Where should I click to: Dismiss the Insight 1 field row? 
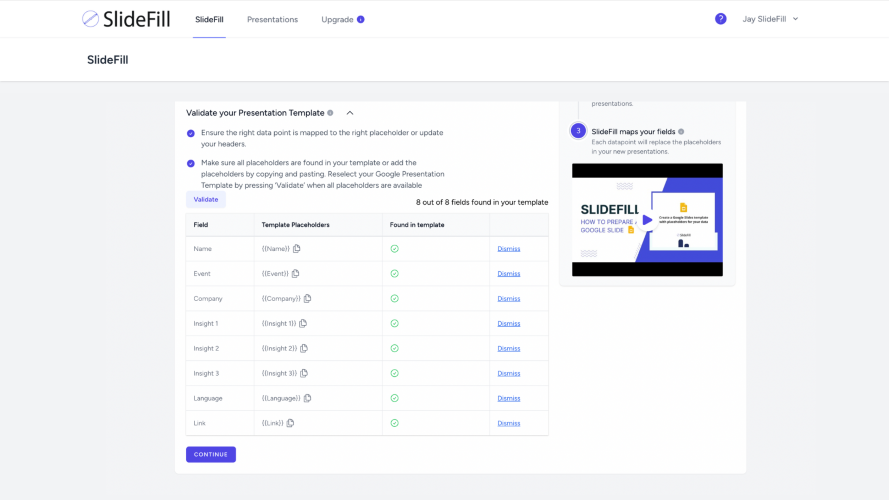pyautogui.click(x=509, y=323)
